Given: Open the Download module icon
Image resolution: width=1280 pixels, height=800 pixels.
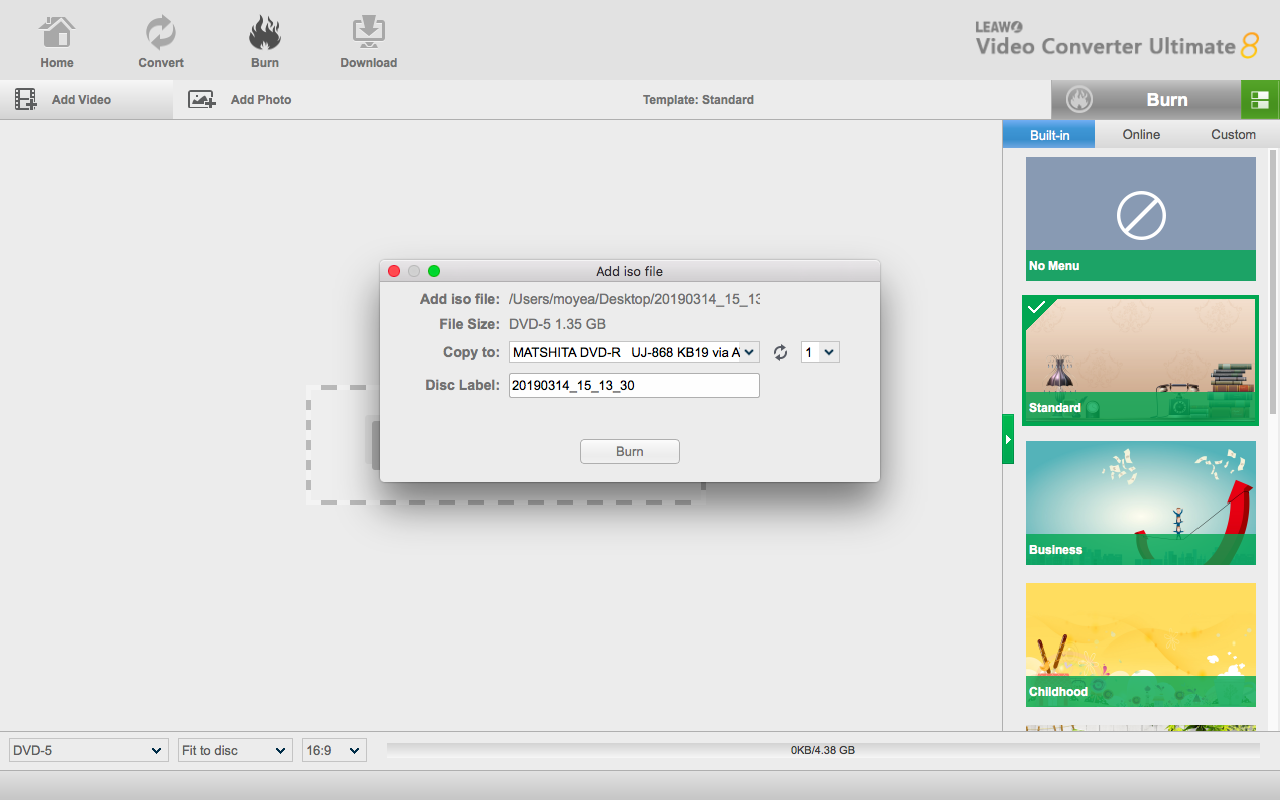Looking at the screenshot, I should pyautogui.click(x=368, y=34).
